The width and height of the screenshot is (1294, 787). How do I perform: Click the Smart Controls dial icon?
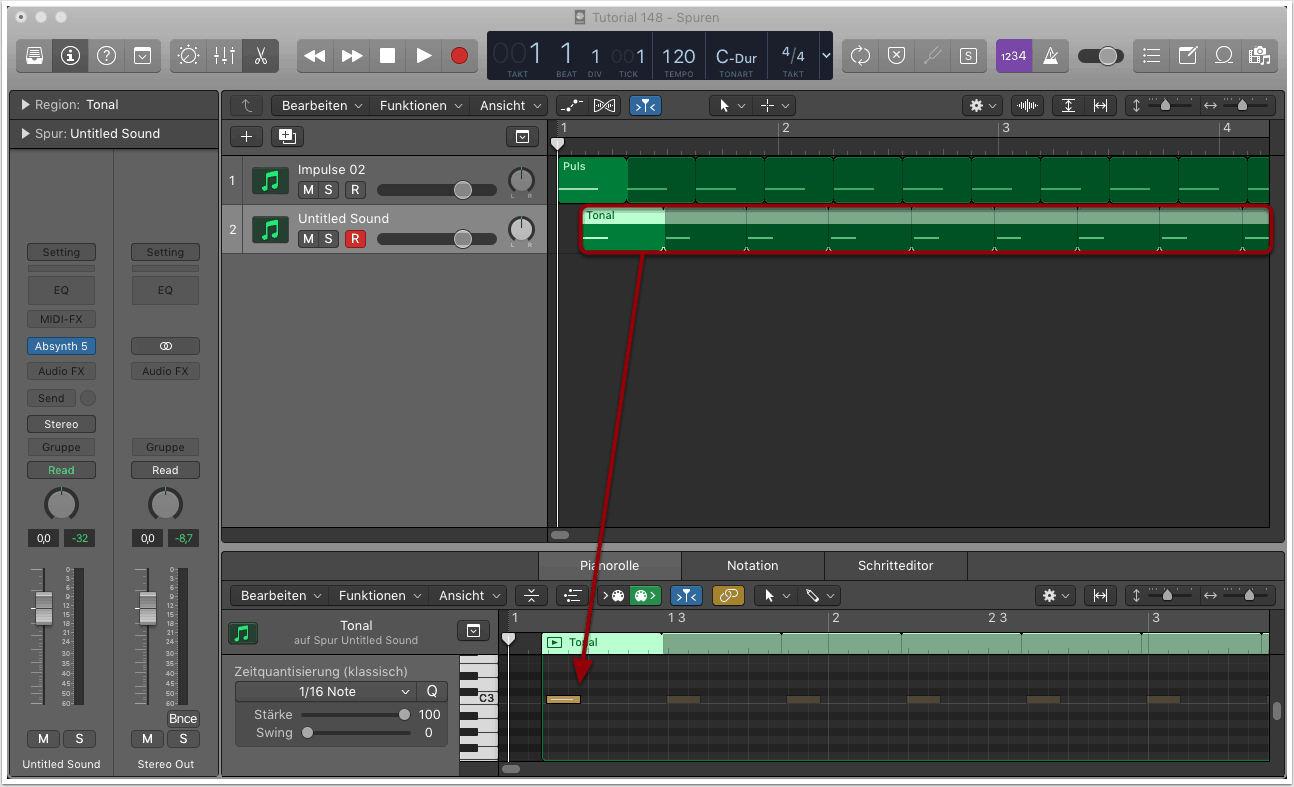click(x=188, y=56)
